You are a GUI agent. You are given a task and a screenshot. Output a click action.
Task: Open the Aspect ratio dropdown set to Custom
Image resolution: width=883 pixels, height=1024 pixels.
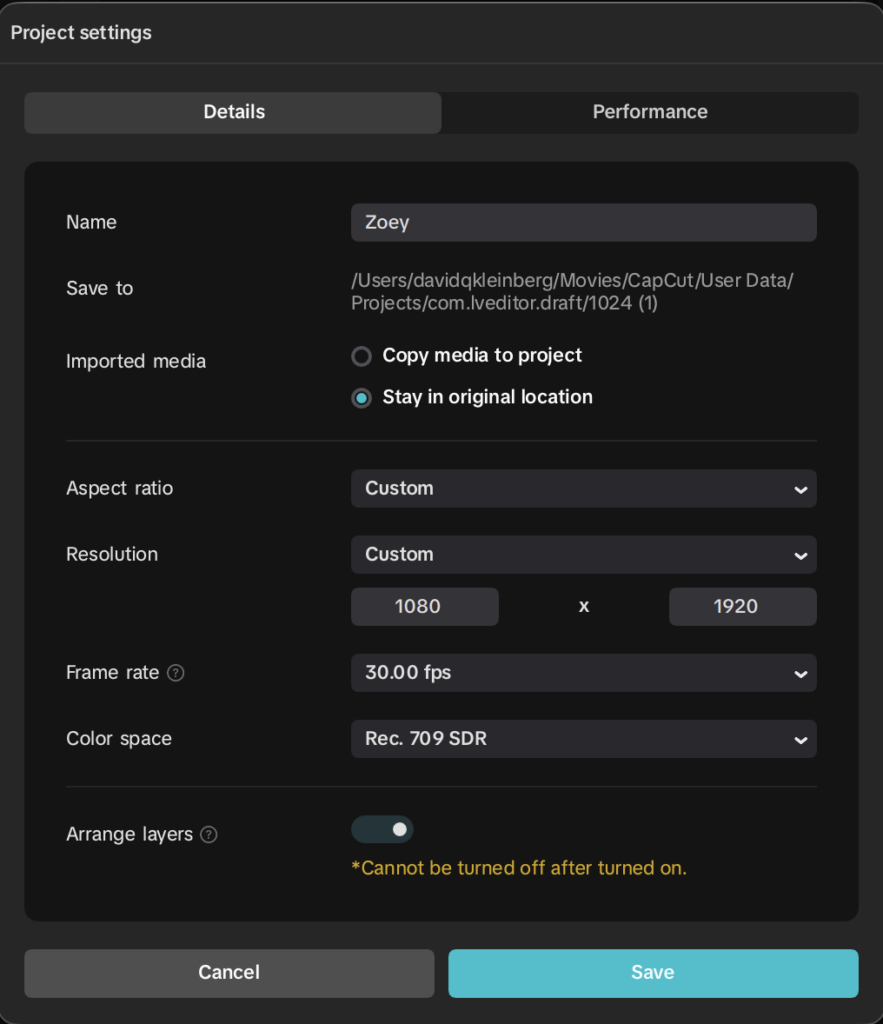coord(583,489)
